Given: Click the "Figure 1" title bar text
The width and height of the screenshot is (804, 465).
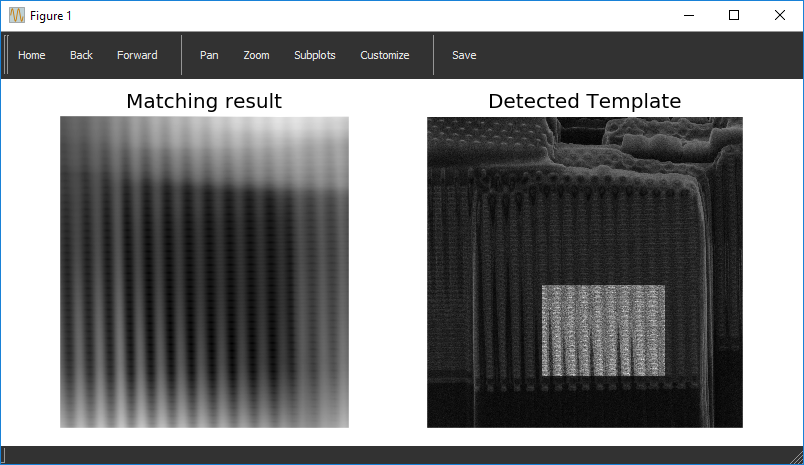Looking at the screenshot, I should 51,16.
